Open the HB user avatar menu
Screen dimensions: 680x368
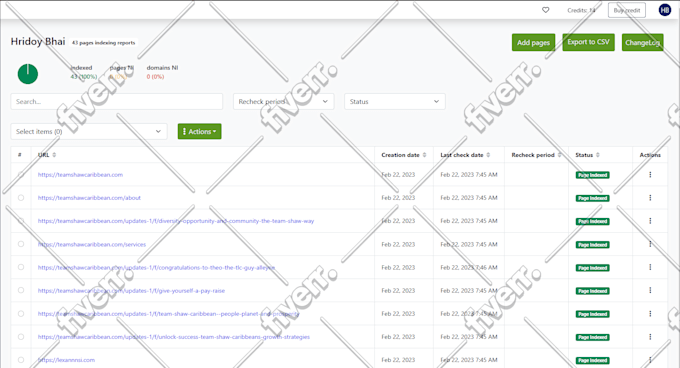(x=664, y=10)
